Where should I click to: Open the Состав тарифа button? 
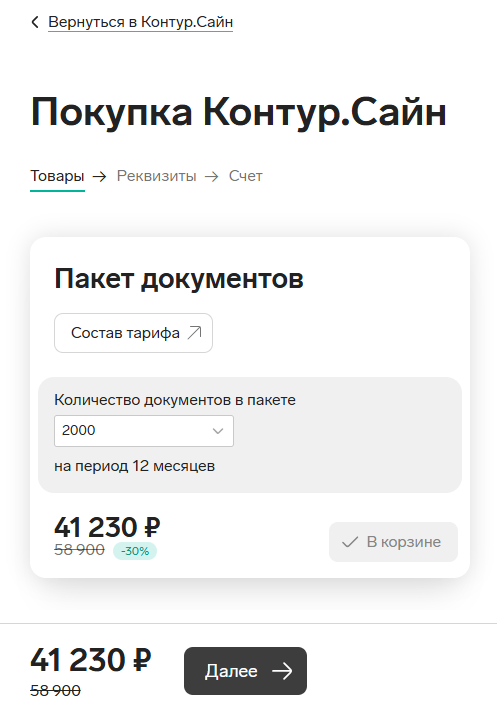click(x=133, y=333)
